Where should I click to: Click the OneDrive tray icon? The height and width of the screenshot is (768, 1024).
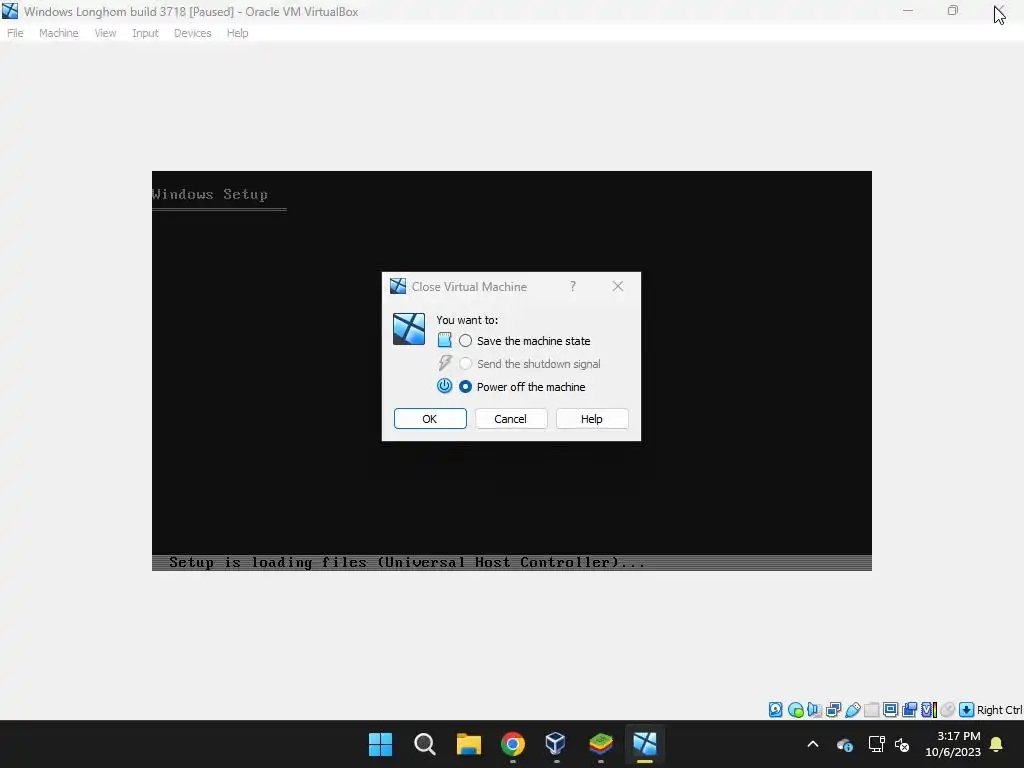(844, 744)
